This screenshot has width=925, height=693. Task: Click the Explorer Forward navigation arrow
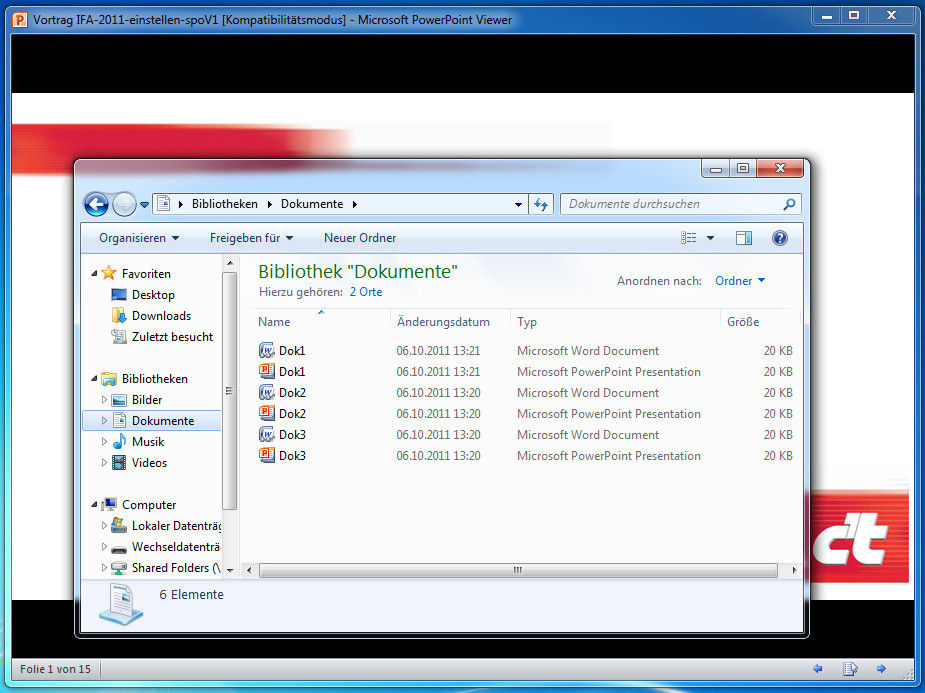click(124, 205)
